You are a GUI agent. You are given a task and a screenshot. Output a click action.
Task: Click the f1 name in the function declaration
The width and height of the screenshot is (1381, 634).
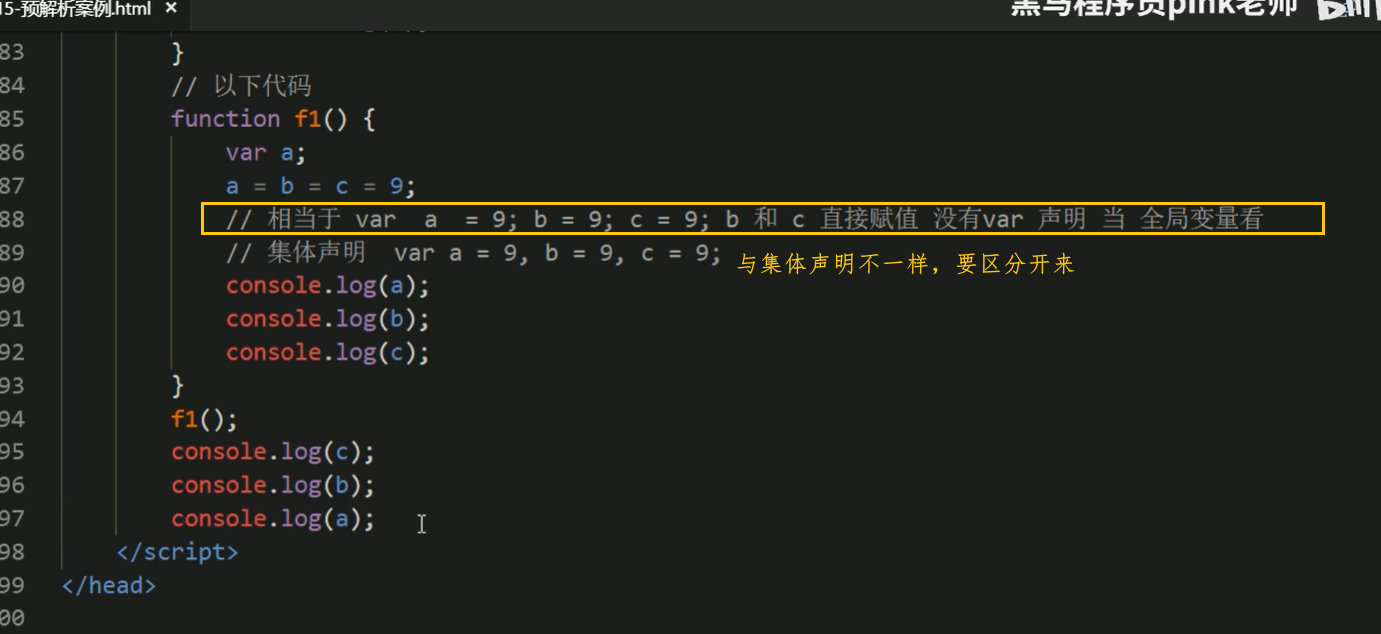pyautogui.click(x=307, y=118)
